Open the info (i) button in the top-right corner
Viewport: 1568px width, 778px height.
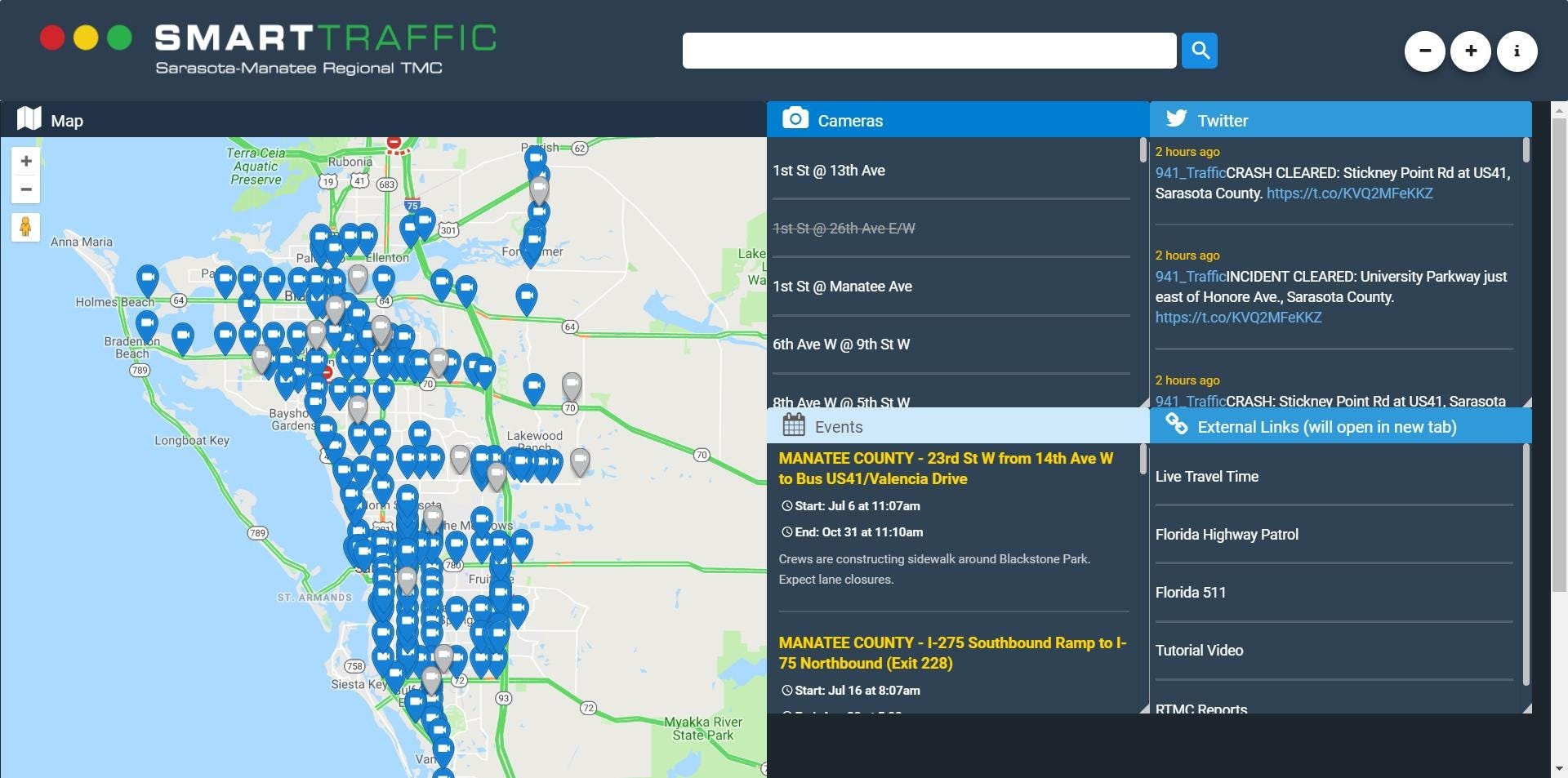(x=1517, y=50)
